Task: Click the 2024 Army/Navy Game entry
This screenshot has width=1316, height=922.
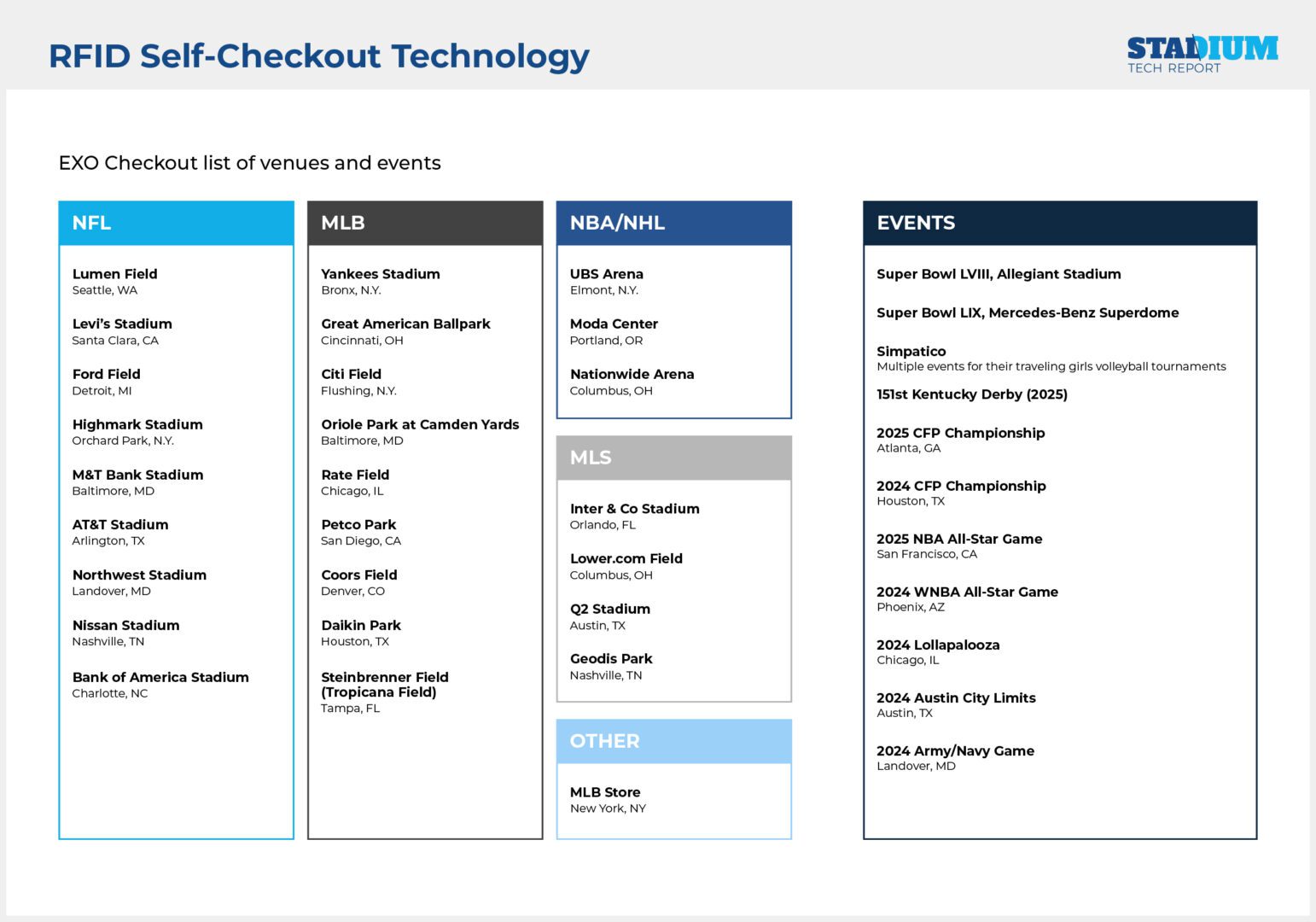Action: tap(954, 751)
